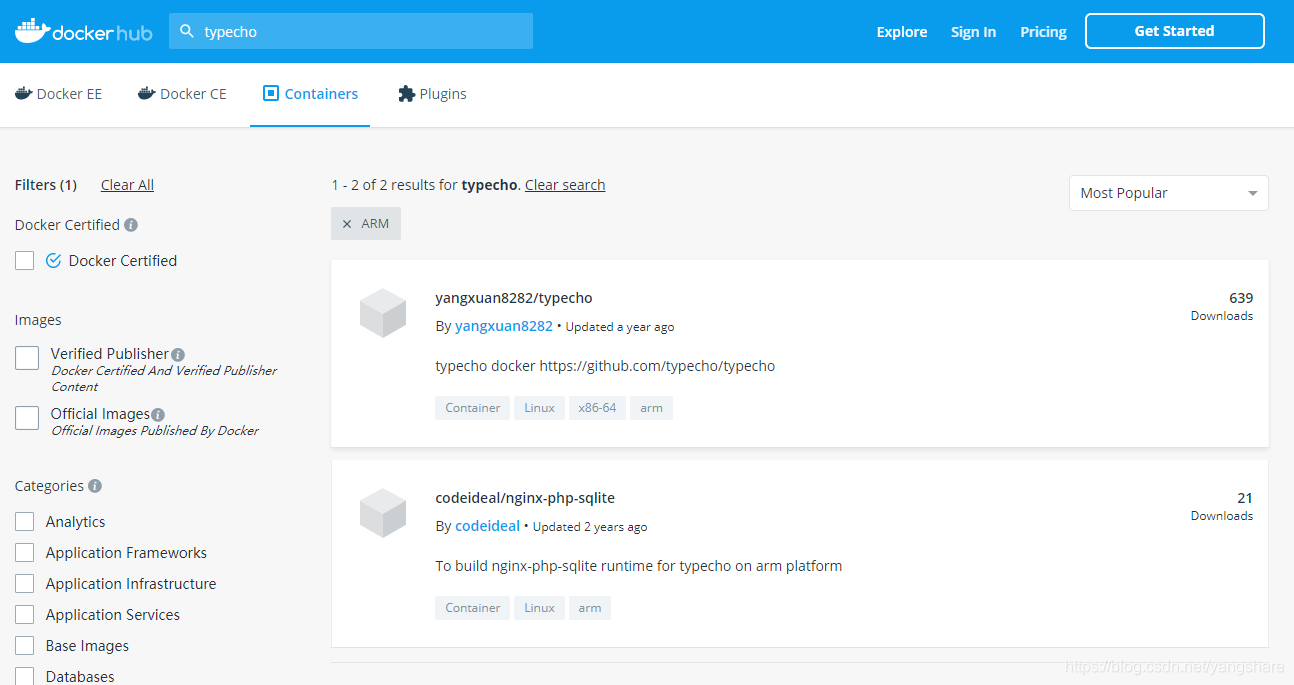Open the codeideal publisher link
This screenshot has width=1294, height=685.
click(x=487, y=526)
